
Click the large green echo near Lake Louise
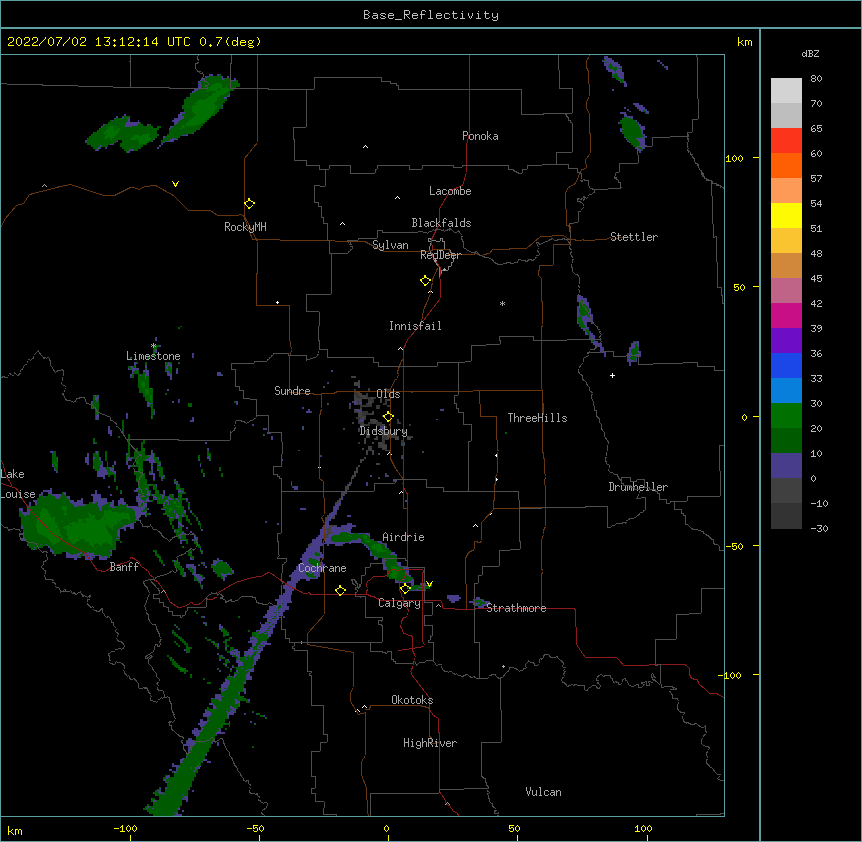coord(77,524)
